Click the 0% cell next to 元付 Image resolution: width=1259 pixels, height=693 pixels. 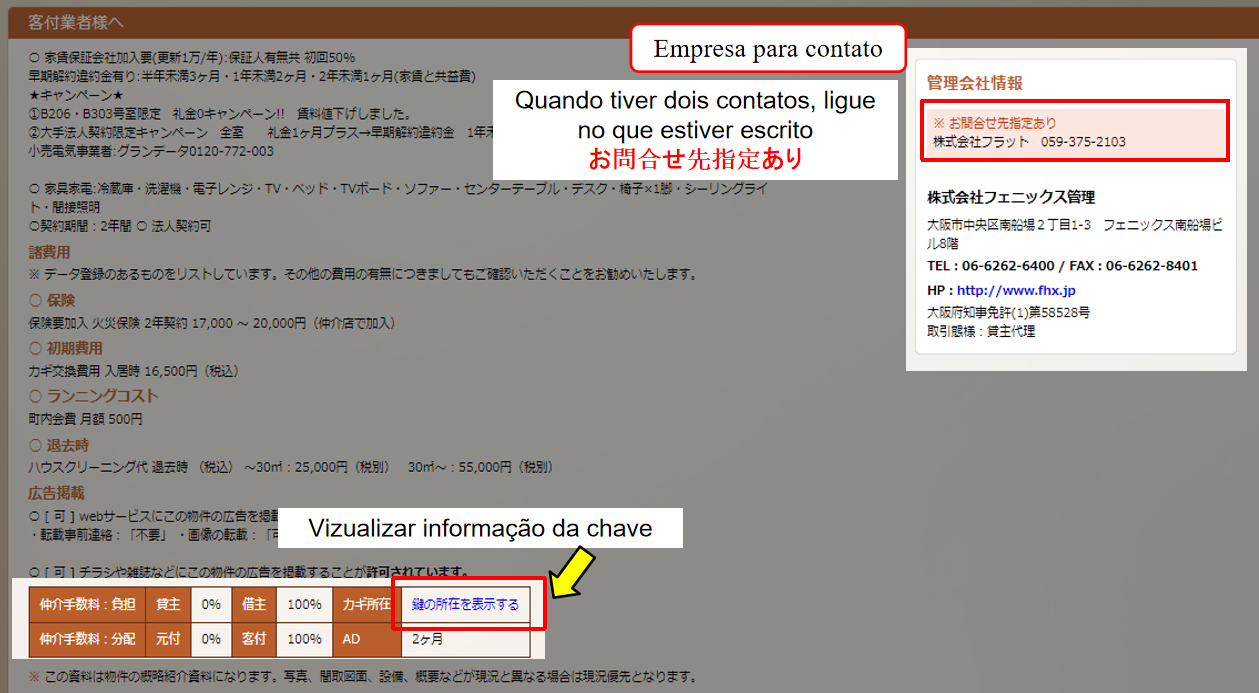[x=211, y=638]
